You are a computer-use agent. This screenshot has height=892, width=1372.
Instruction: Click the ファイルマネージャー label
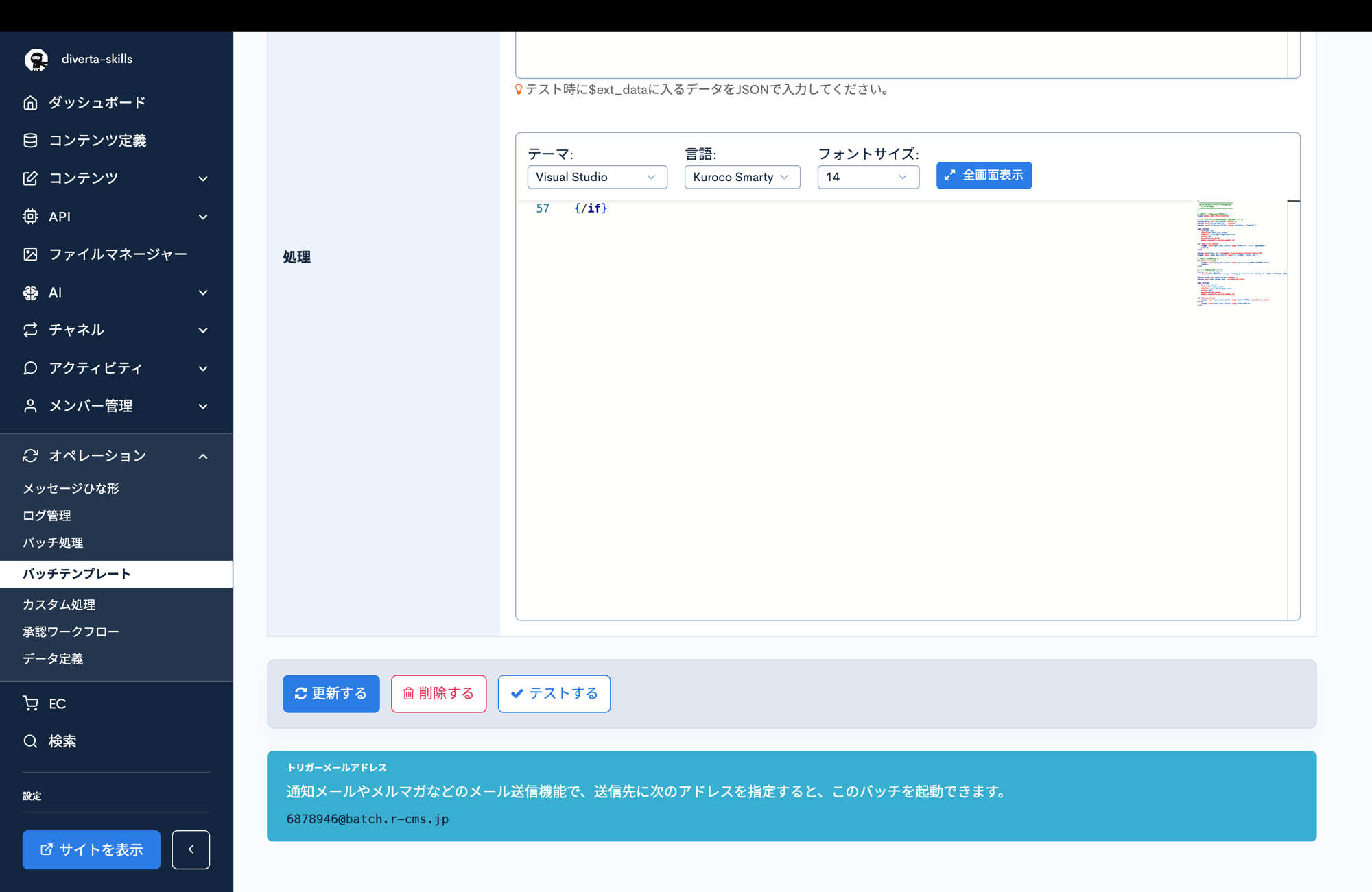(x=118, y=254)
